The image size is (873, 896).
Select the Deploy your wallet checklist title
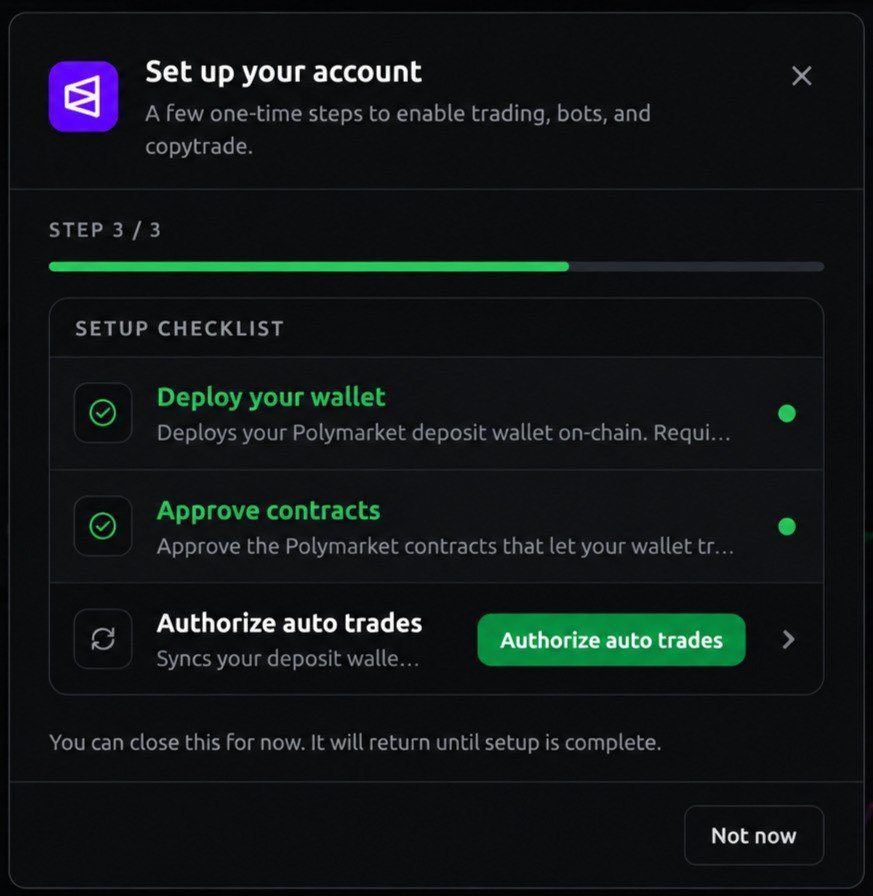271,397
